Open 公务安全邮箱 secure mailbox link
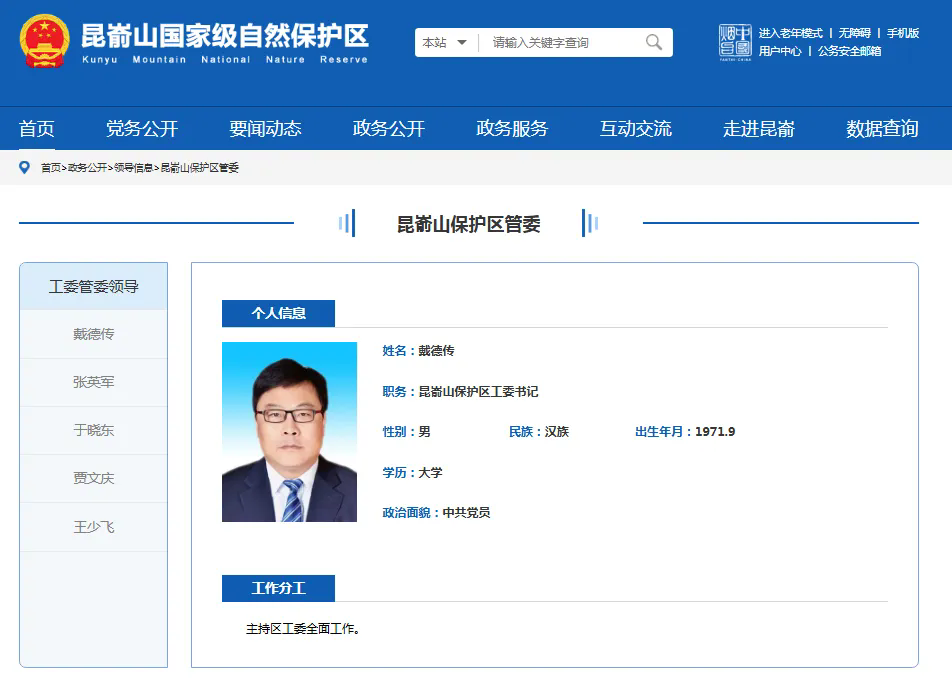 point(849,51)
